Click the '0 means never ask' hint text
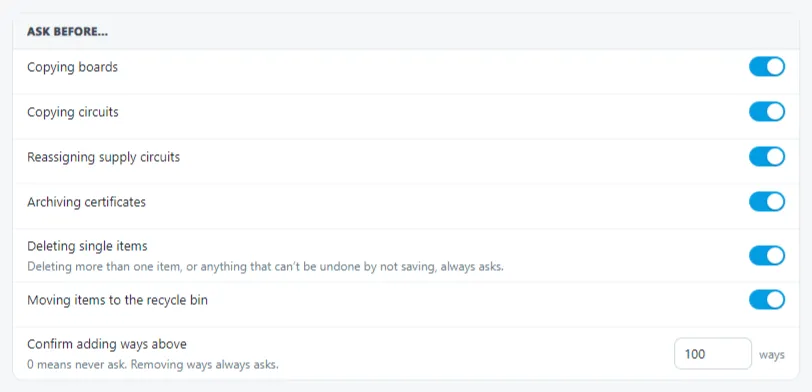 coord(153,365)
